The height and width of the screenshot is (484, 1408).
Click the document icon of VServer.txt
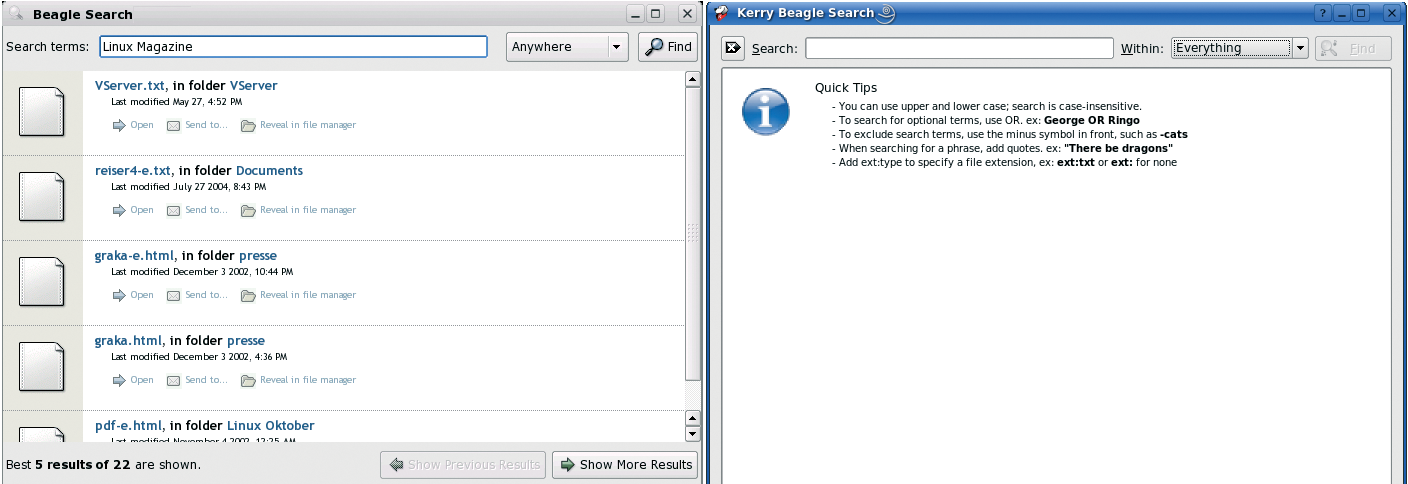42,111
